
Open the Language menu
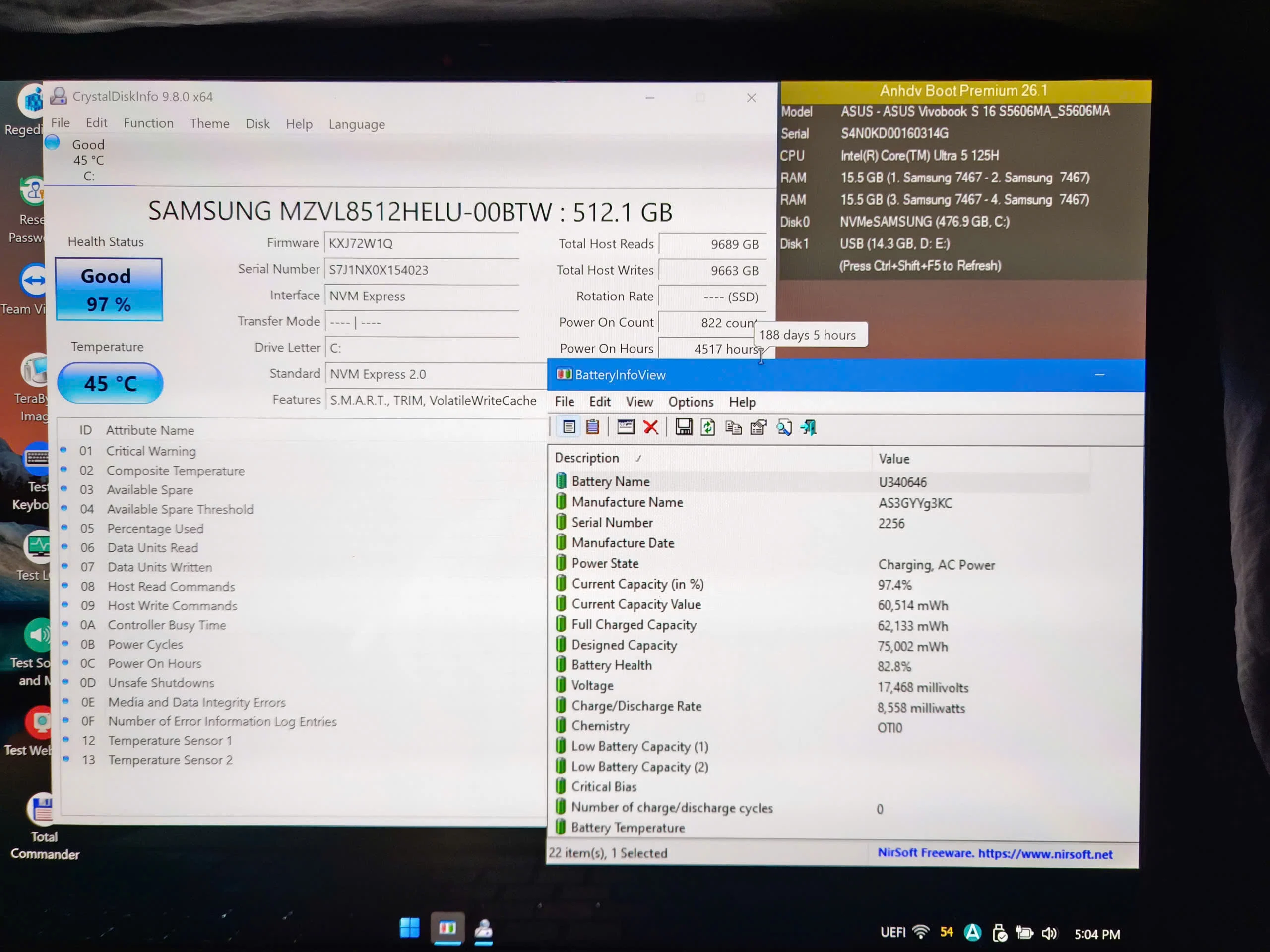click(x=357, y=124)
